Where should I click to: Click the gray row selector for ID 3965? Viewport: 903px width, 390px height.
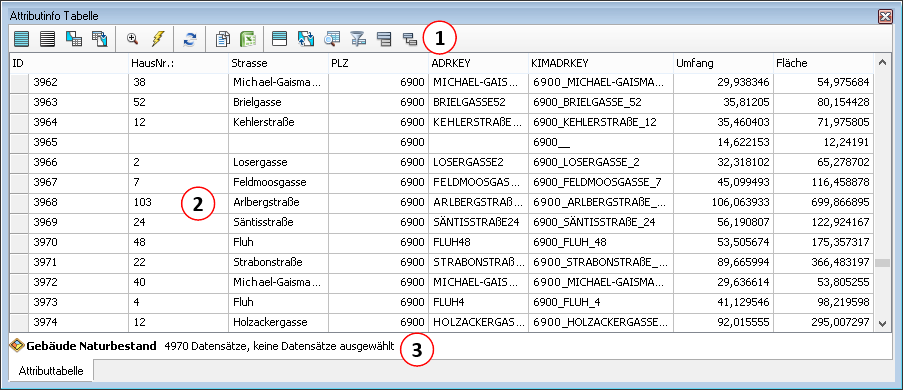point(20,142)
